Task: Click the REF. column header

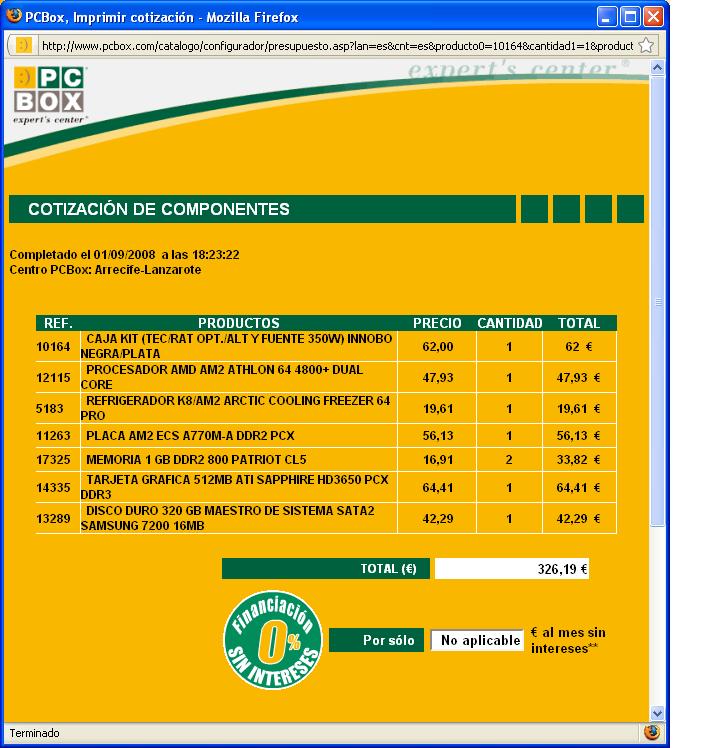Action: tap(58, 323)
